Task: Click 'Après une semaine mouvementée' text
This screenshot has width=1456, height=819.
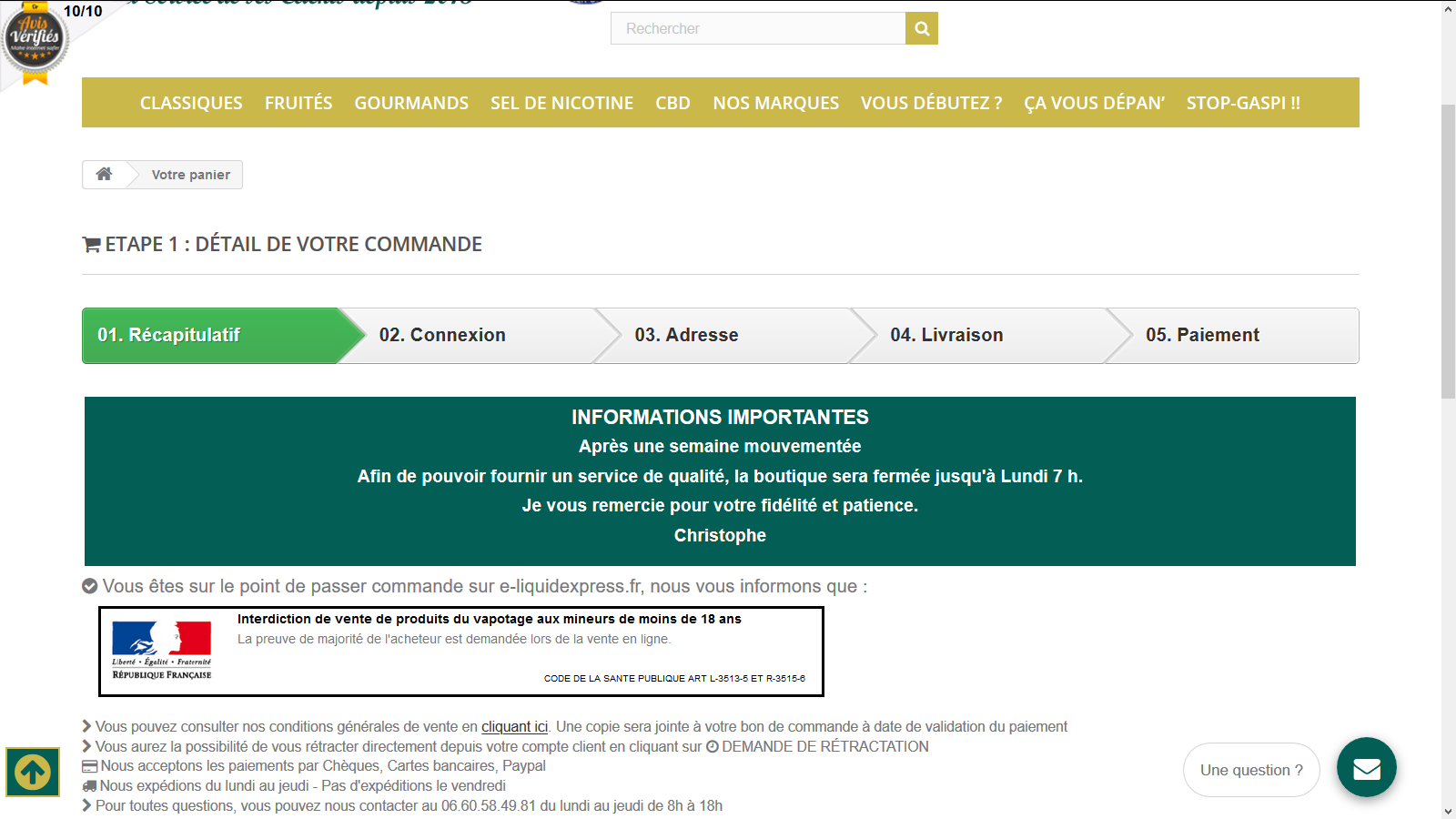Action: pos(720,447)
